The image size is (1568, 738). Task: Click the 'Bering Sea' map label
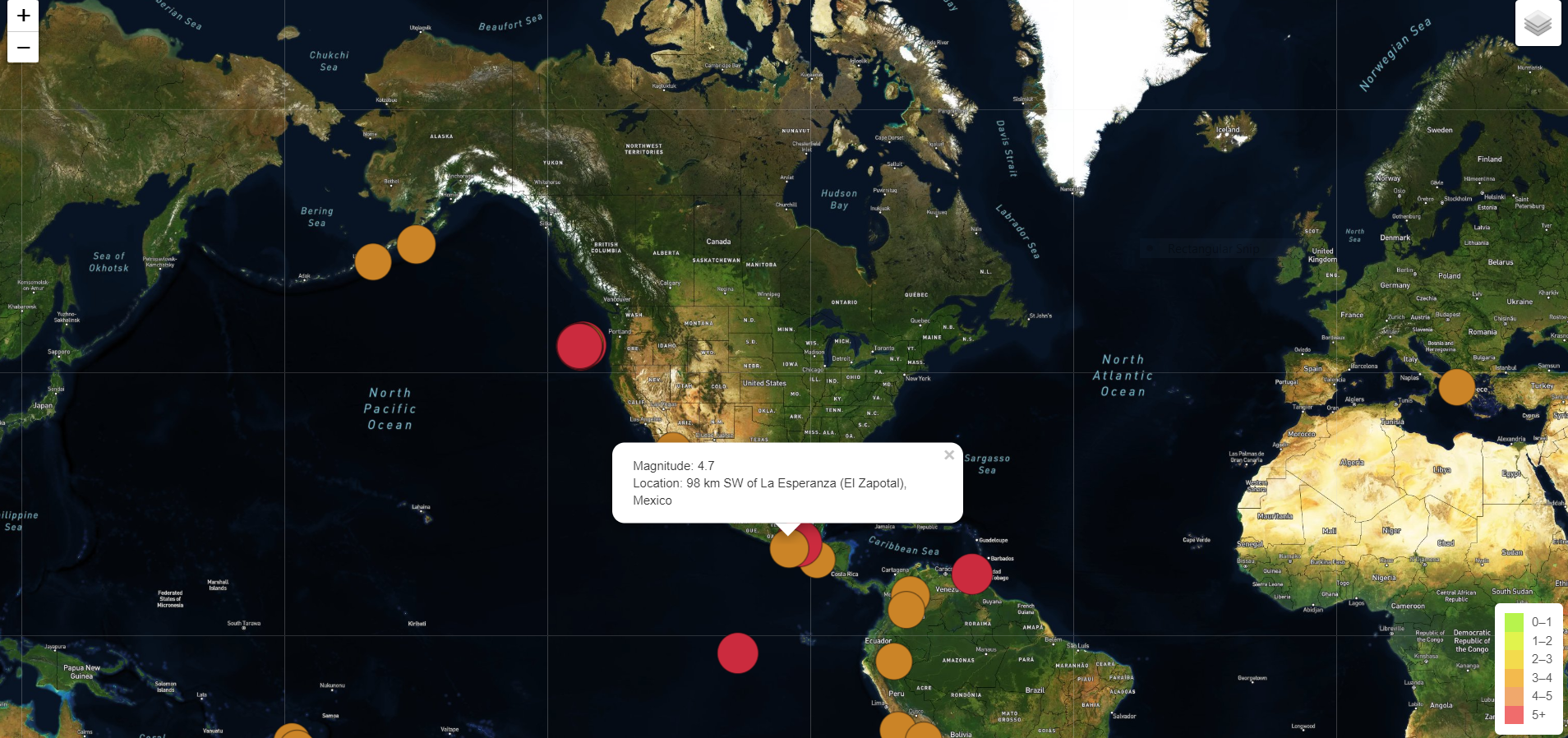317,217
